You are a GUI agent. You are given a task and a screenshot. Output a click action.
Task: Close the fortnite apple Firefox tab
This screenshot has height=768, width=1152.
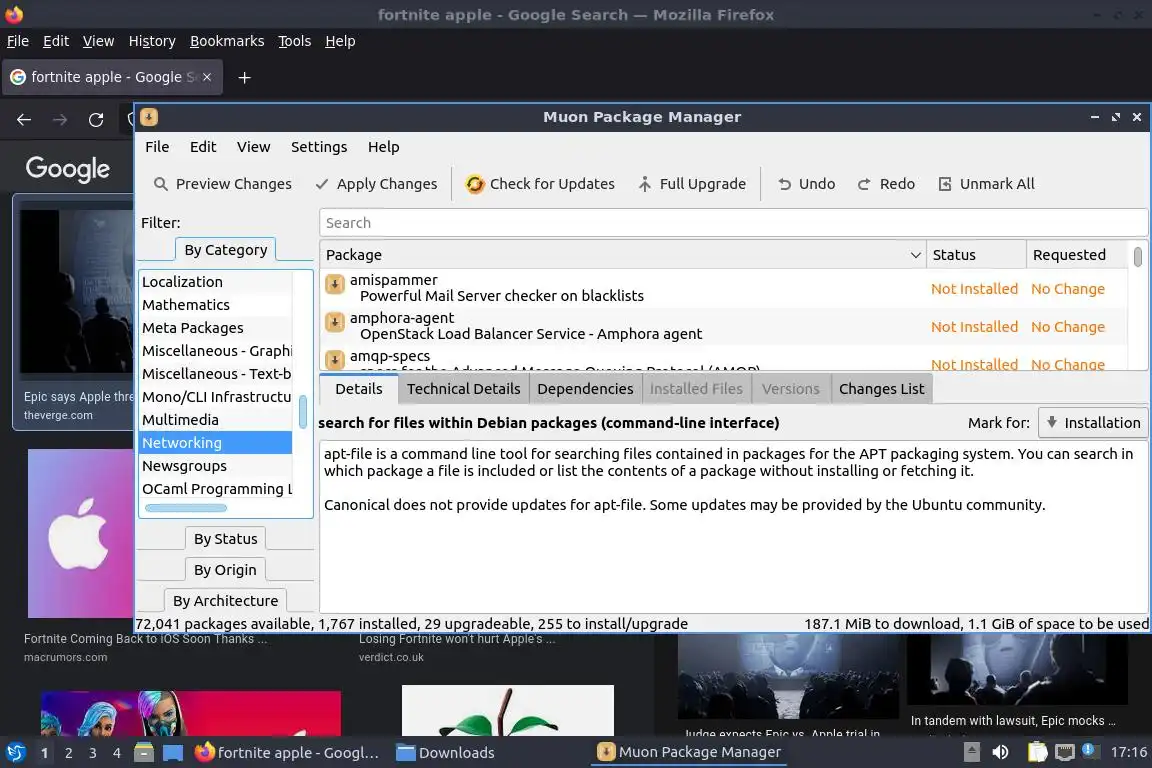click(x=207, y=76)
